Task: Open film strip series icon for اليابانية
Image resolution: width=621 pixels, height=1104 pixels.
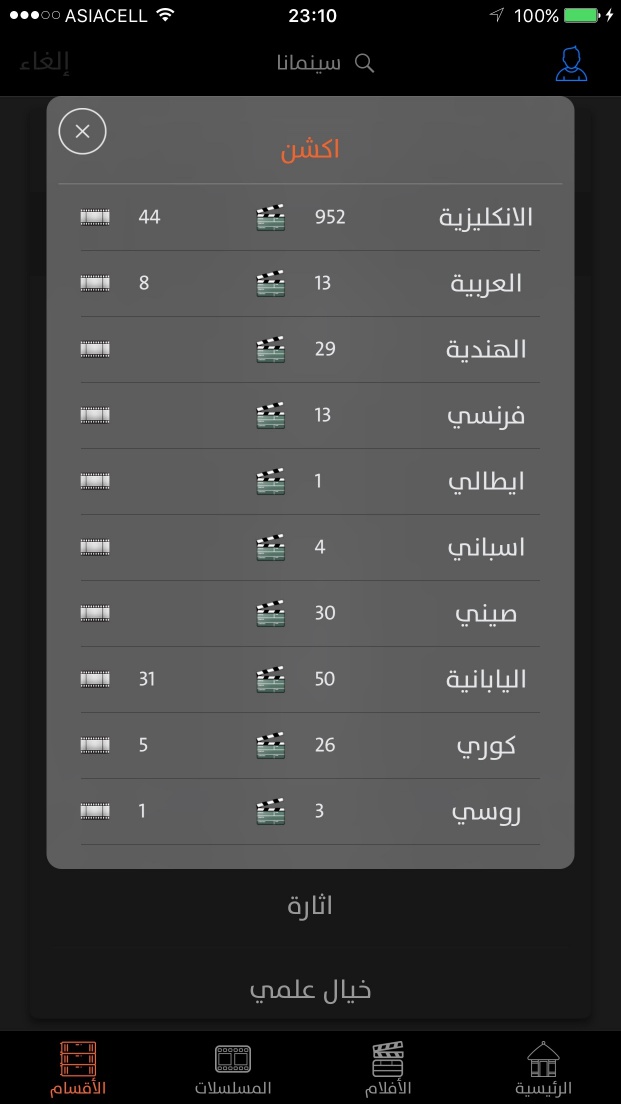Action: tap(95, 679)
